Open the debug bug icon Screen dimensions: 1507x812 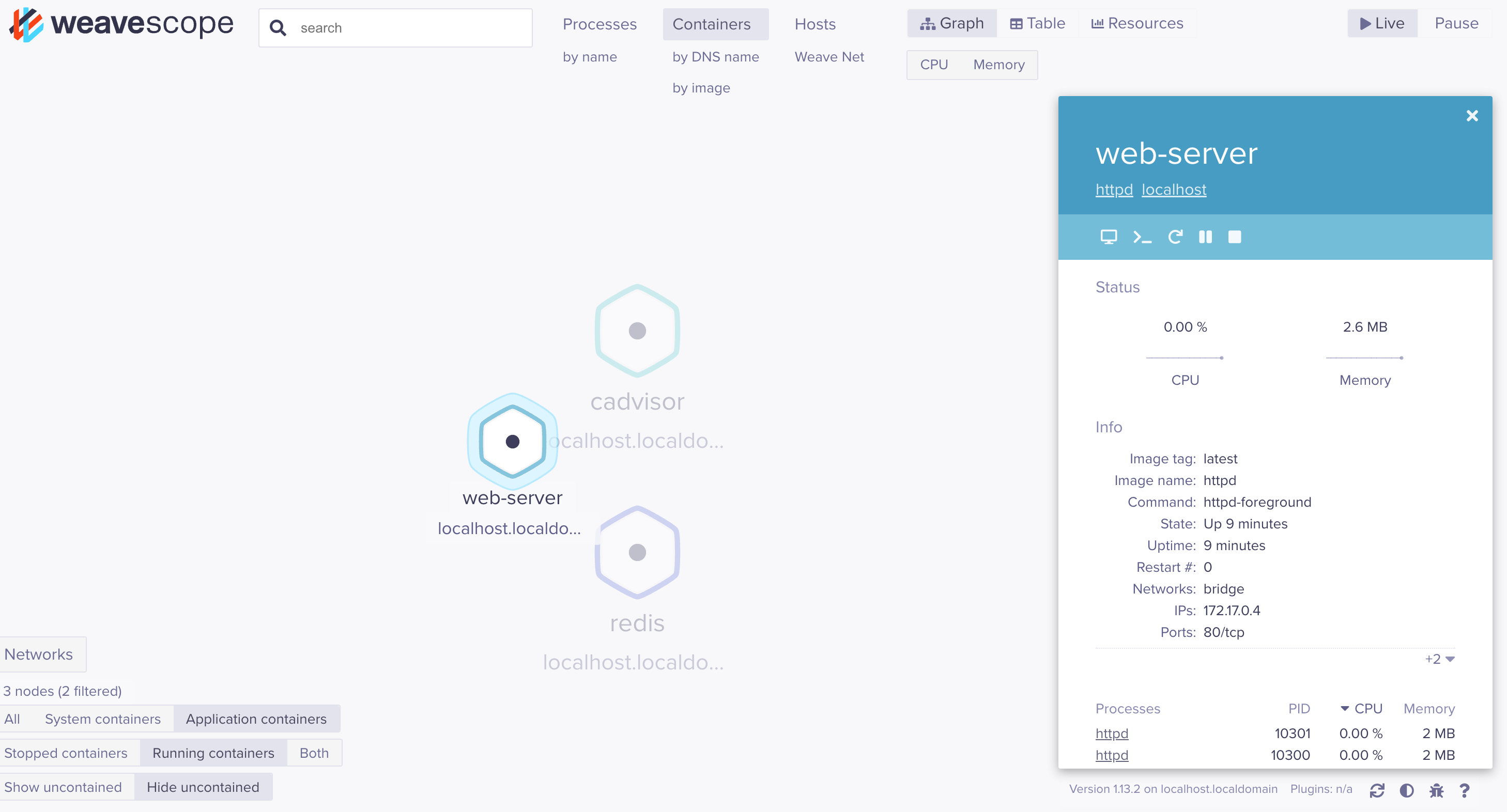1436,790
